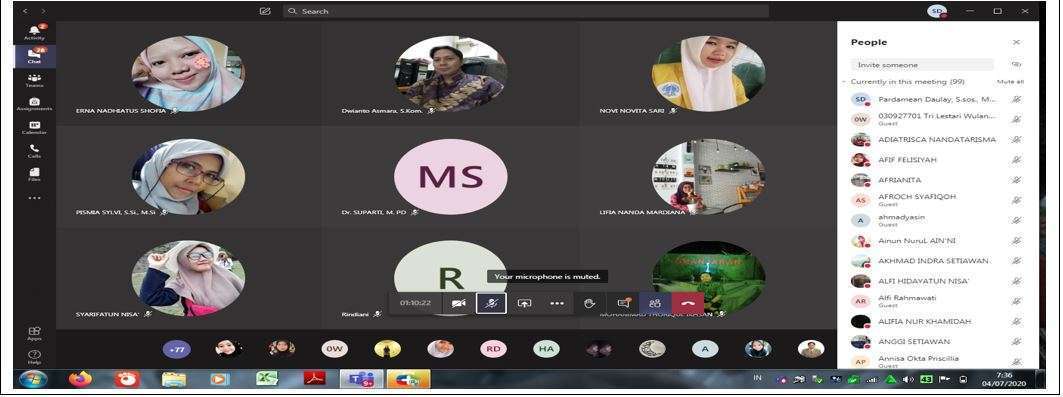Toggle the participants panel button
Viewport: 1063px width, 397px height.
coord(655,304)
